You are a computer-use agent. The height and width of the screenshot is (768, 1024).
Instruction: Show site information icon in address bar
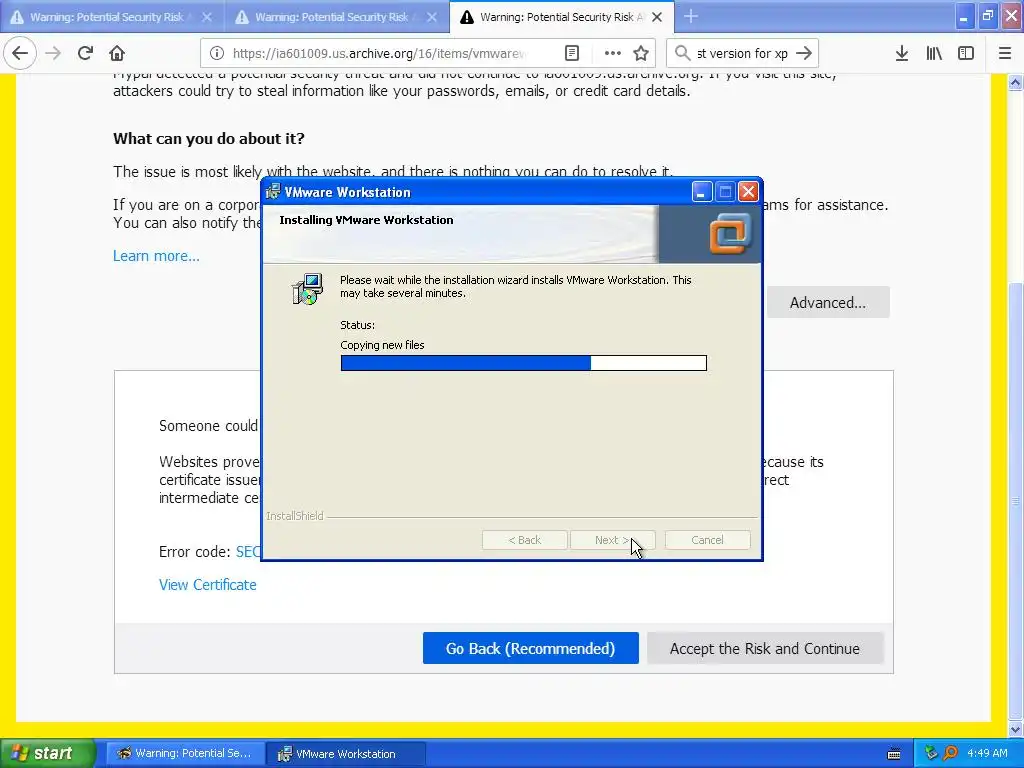coord(217,53)
